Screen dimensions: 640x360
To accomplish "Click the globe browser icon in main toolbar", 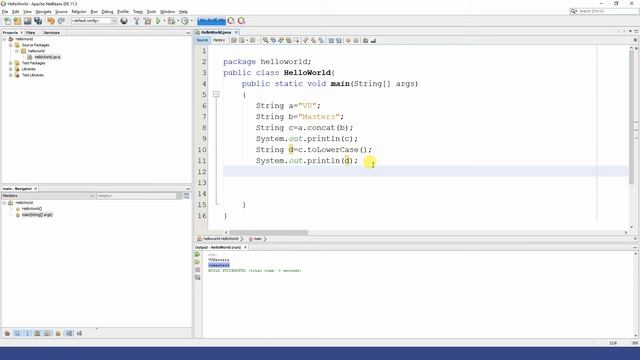I will pos(124,21).
